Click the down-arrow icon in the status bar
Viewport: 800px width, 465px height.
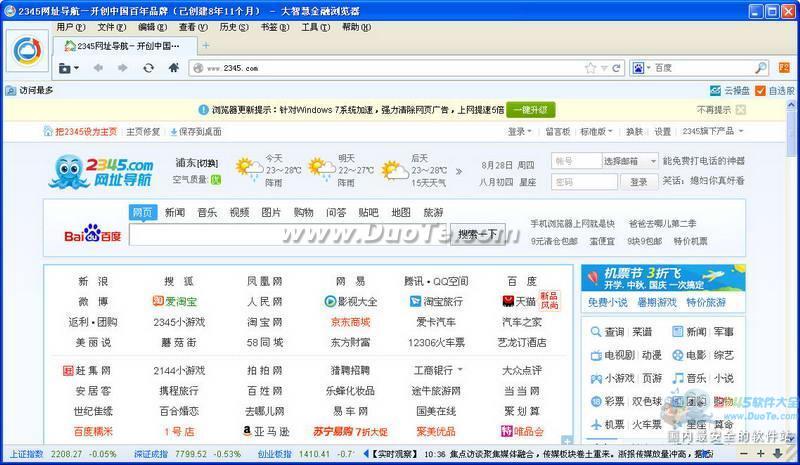(778, 453)
